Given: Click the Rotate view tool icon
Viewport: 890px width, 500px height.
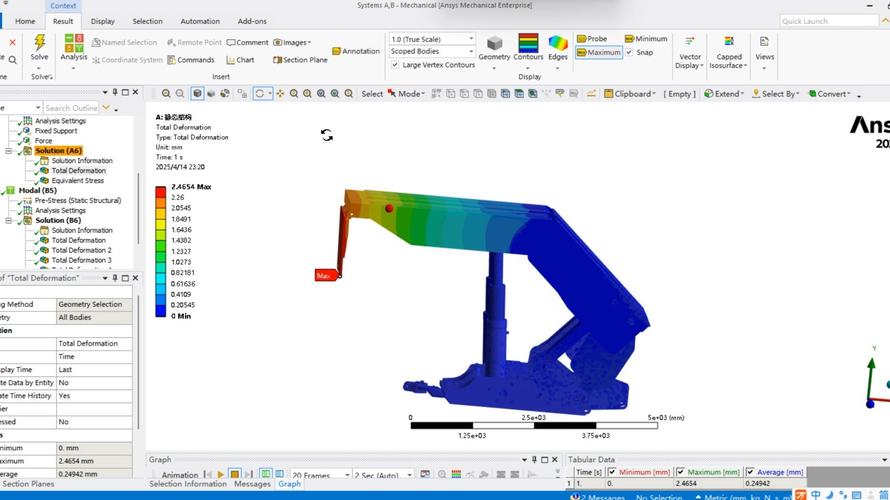Looking at the screenshot, I should [259, 94].
